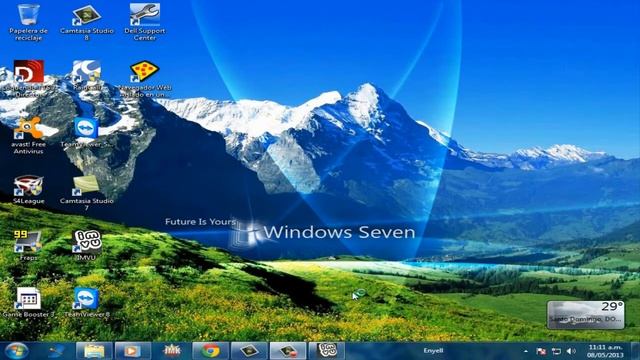Select the S4League desktop shortcut
The image size is (640, 360).
click(x=28, y=189)
